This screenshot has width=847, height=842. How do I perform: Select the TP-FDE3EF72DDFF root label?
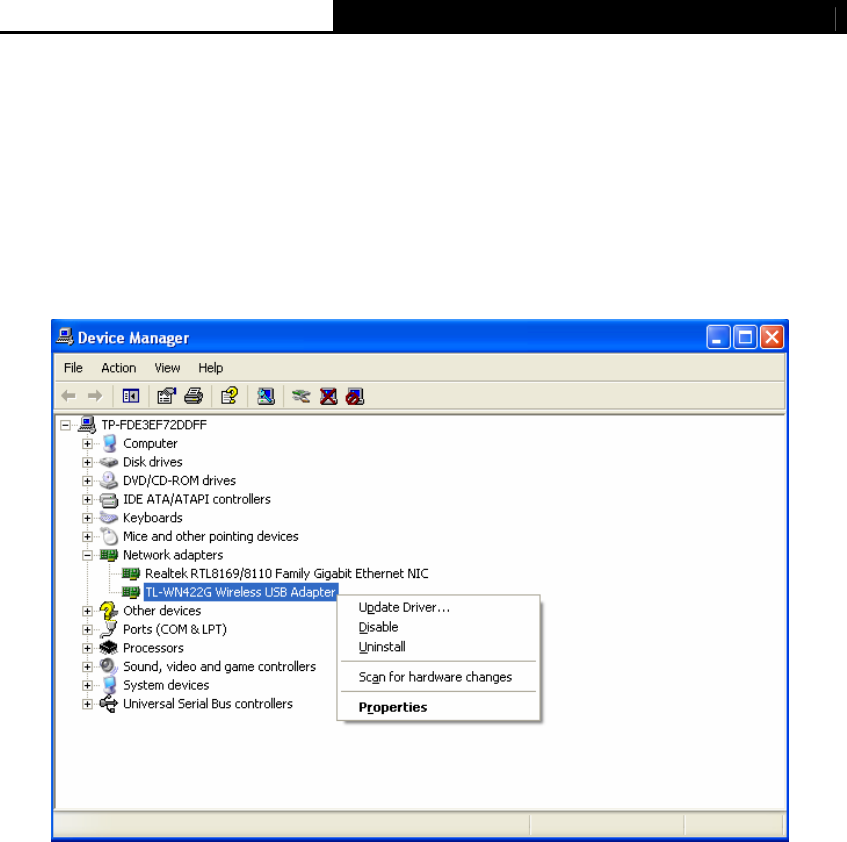(154, 425)
